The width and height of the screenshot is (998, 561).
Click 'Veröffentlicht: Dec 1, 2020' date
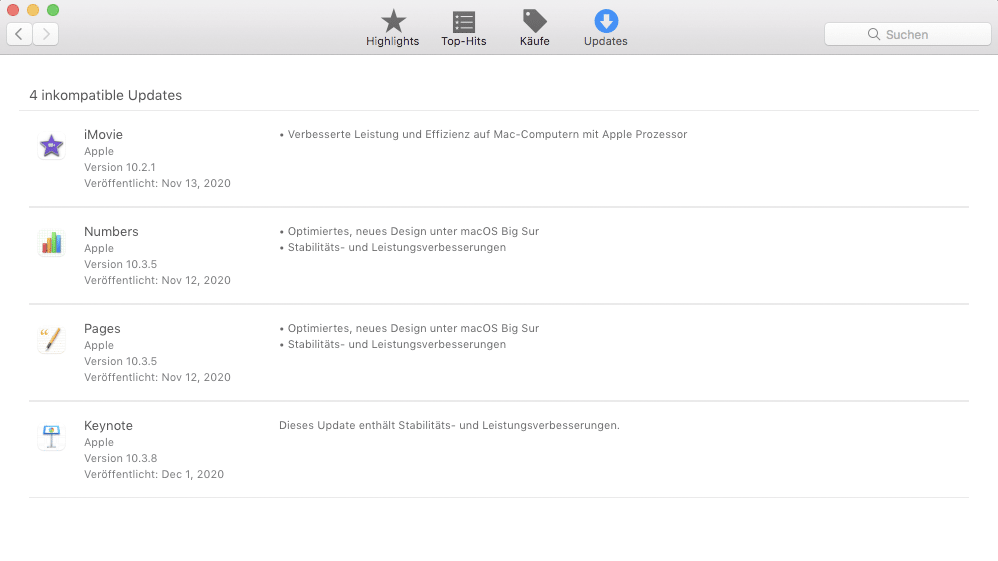pyautogui.click(x=154, y=474)
